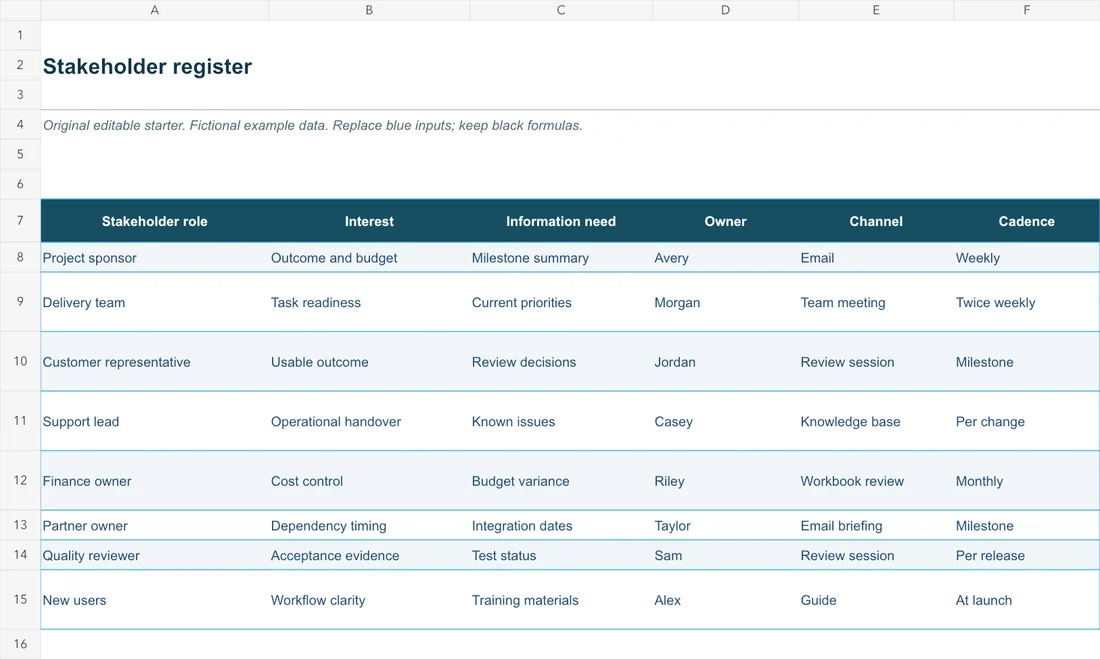Select the "Interest" header cell

pos(369,221)
